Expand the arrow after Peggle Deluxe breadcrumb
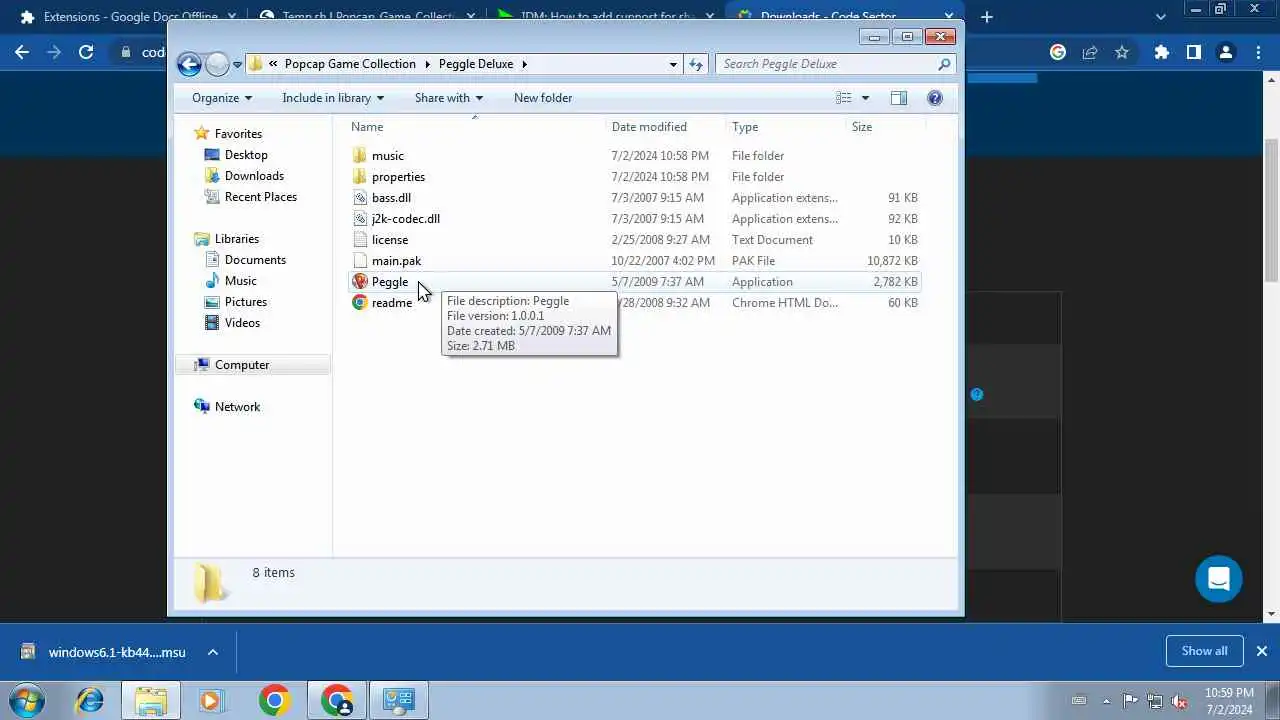The width and height of the screenshot is (1280, 720). (524, 64)
